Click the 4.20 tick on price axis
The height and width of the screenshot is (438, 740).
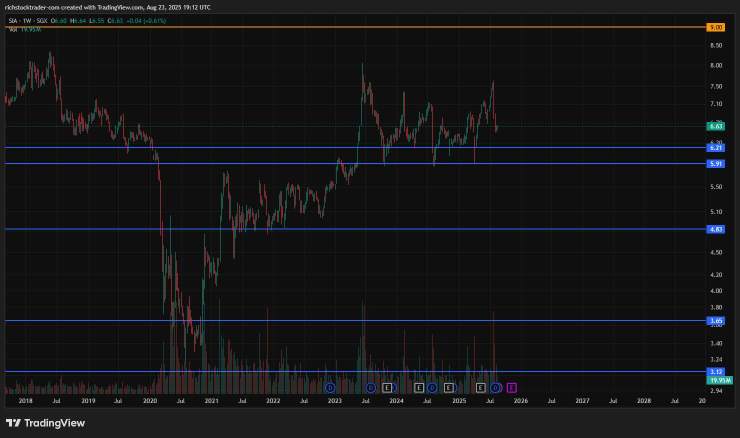(716, 275)
